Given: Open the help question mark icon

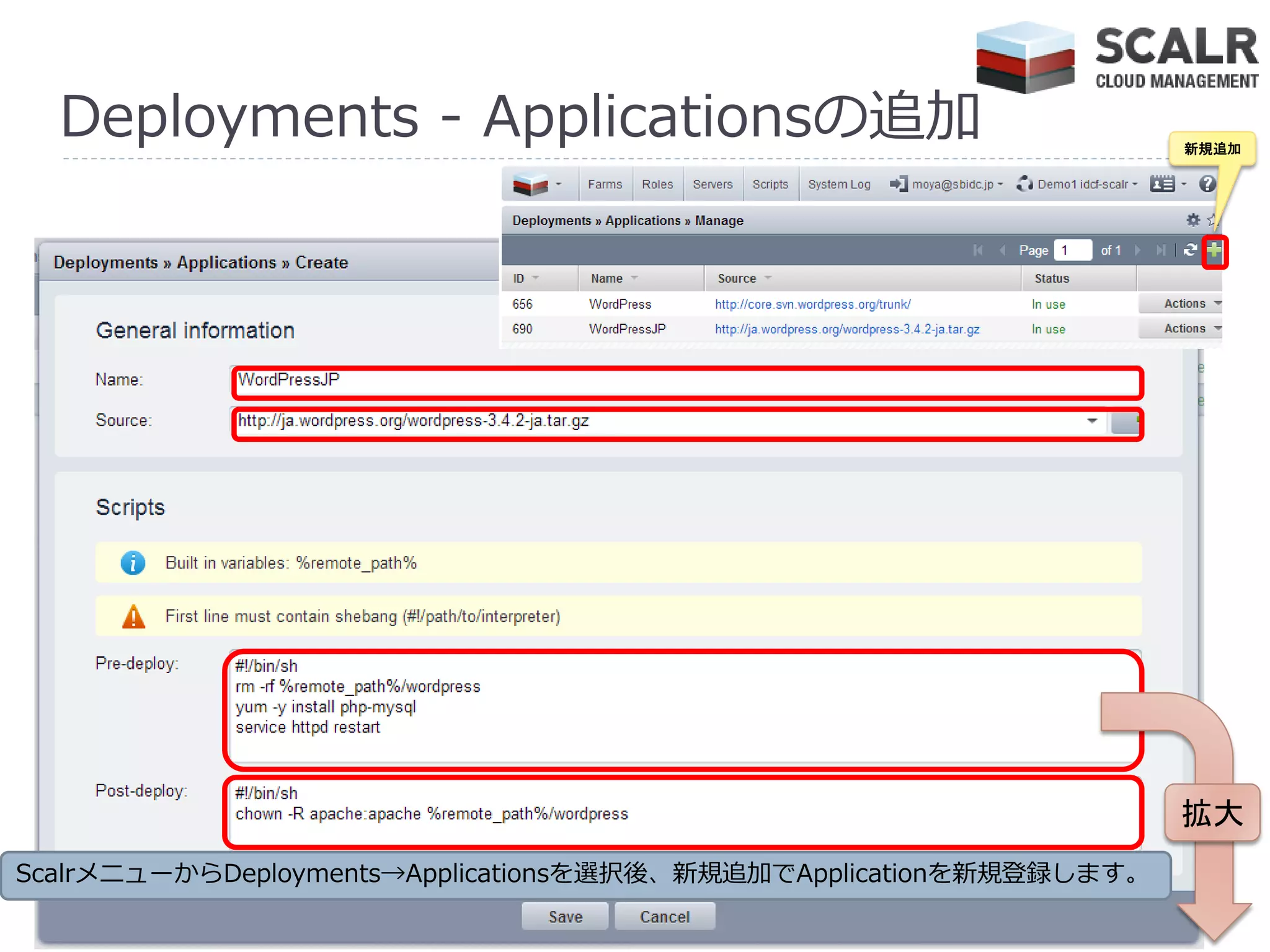Looking at the screenshot, I should 1207,184.
